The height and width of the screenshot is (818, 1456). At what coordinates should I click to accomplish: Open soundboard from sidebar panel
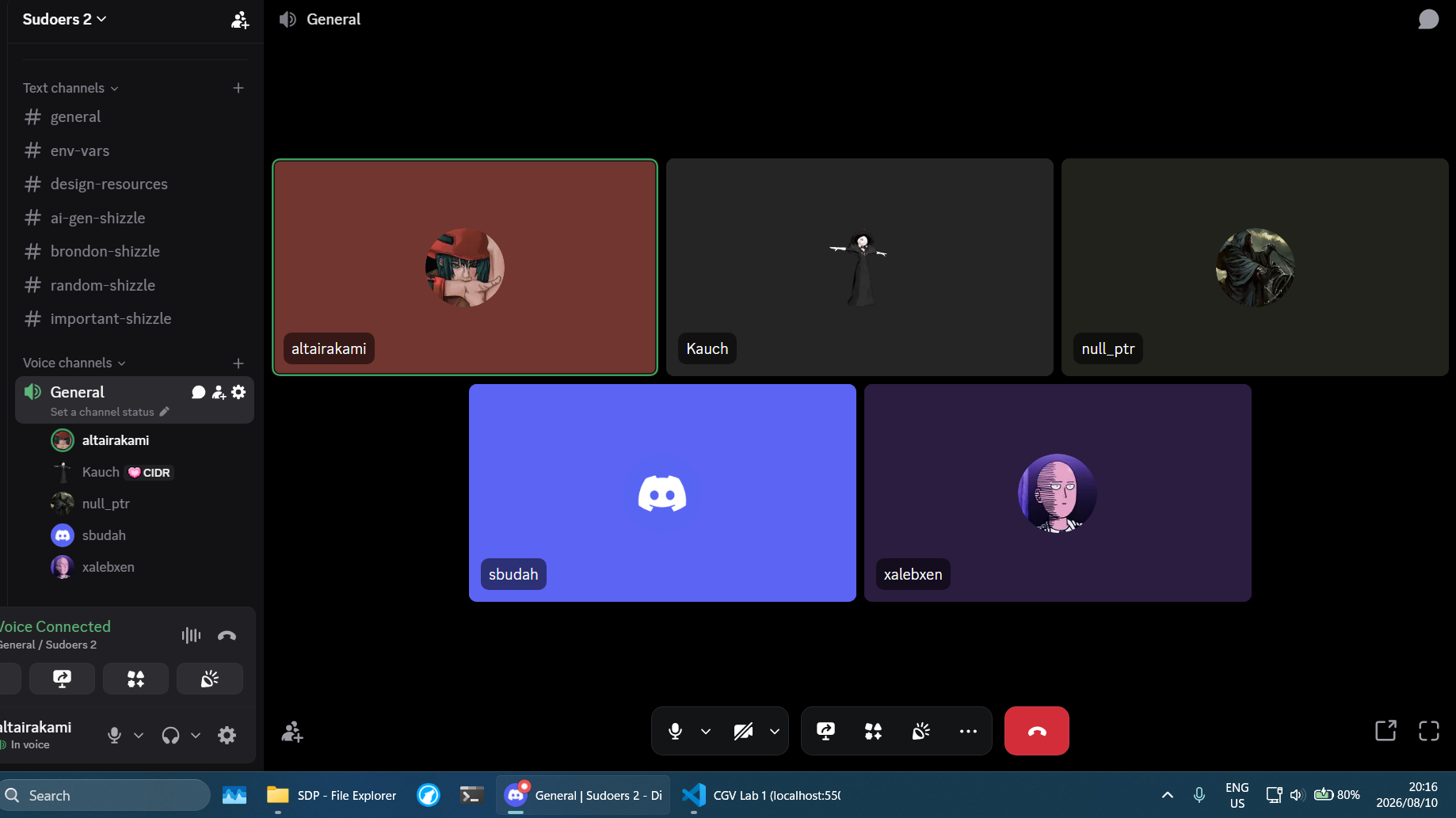pyautogui.click(x=209, y=679)
